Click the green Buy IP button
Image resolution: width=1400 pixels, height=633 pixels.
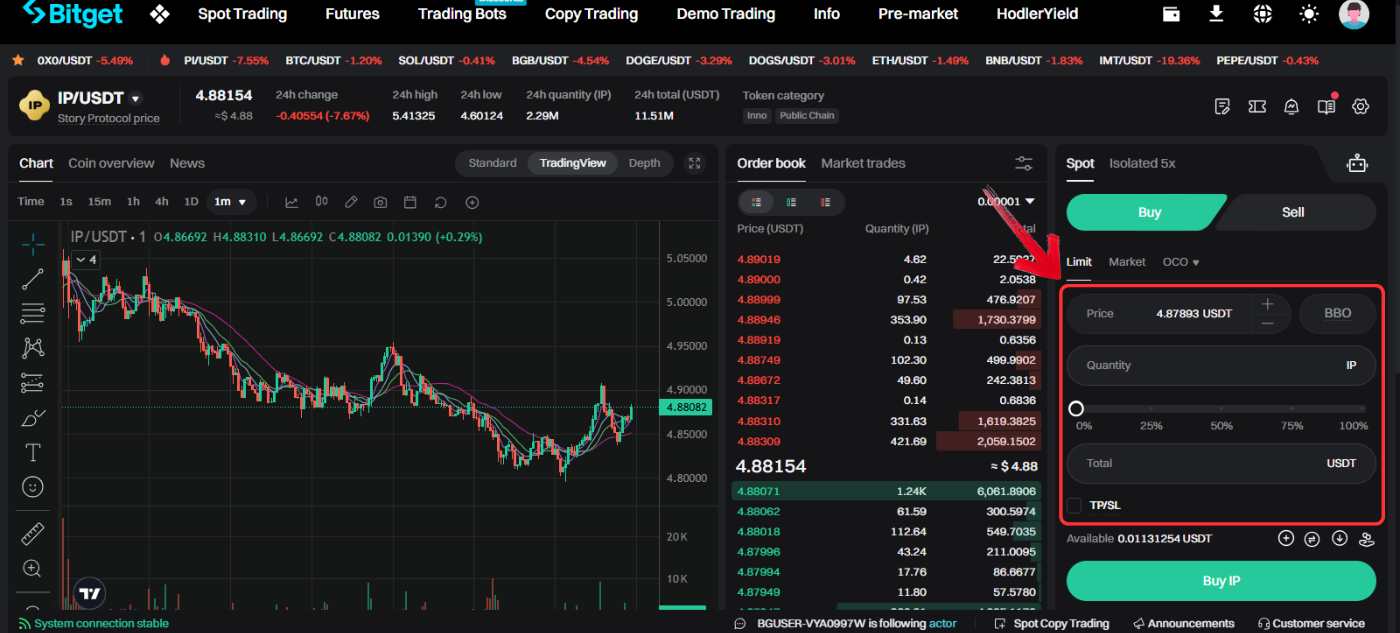pyautogui.click(x=1221, y=581)
